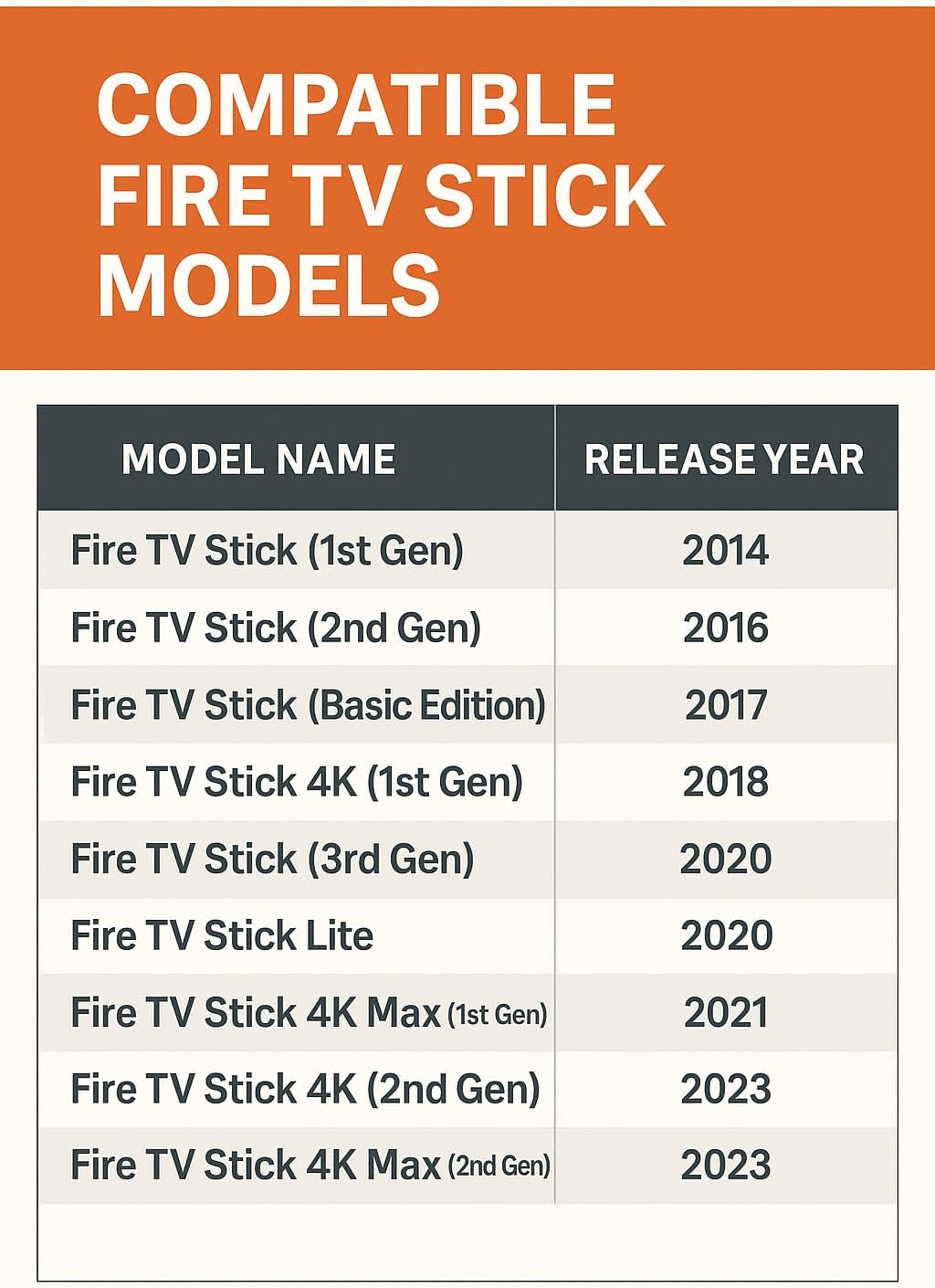Viewport: 935px width, 1288px height.
Task: Select the RELEASE YEAR column header
Action: [x=724, y=459]
